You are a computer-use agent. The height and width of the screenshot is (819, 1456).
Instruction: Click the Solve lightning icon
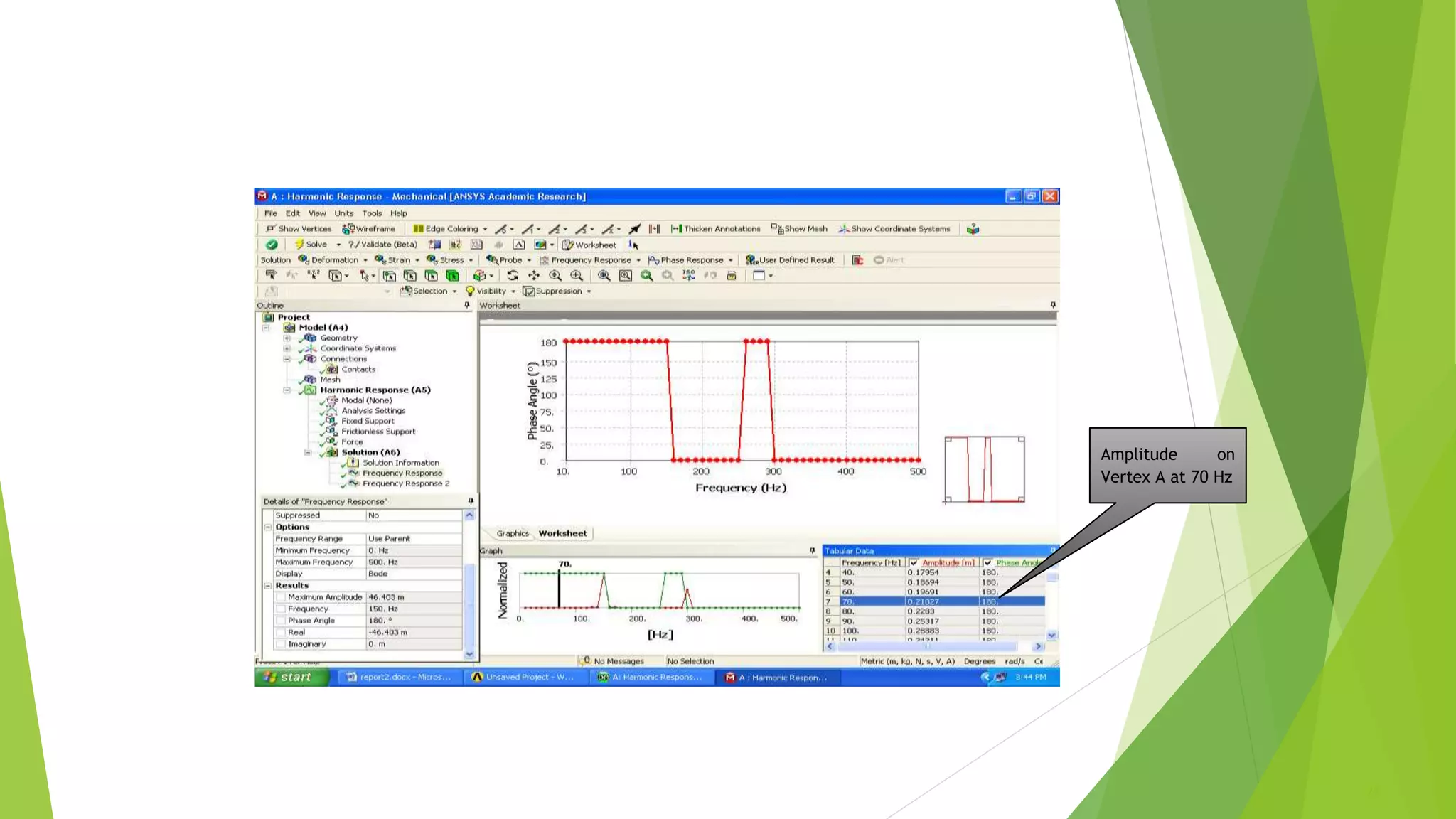point(299,245)
